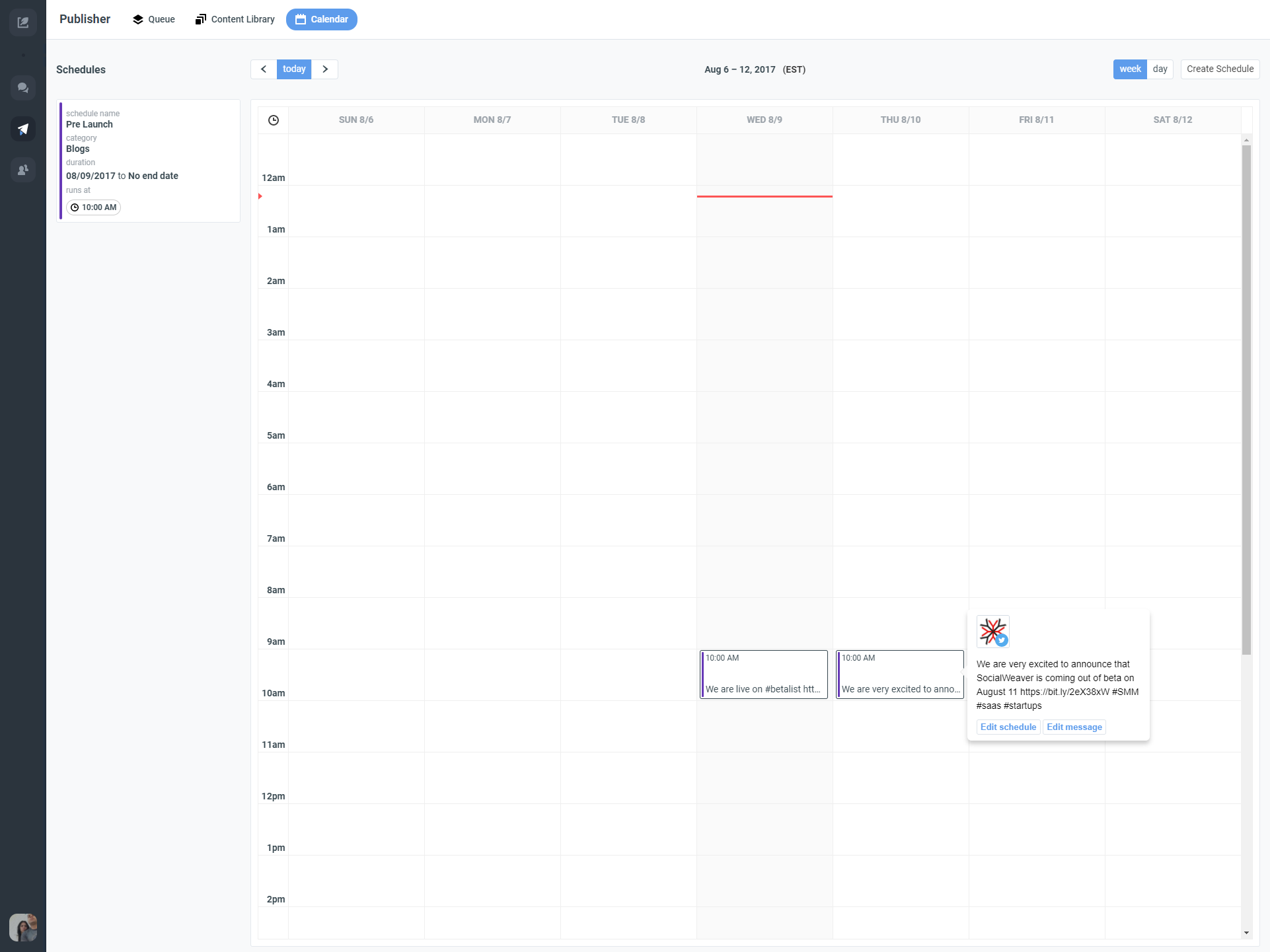Click the Create Schedule button
1270x952 pixels.
(1219, 69)
